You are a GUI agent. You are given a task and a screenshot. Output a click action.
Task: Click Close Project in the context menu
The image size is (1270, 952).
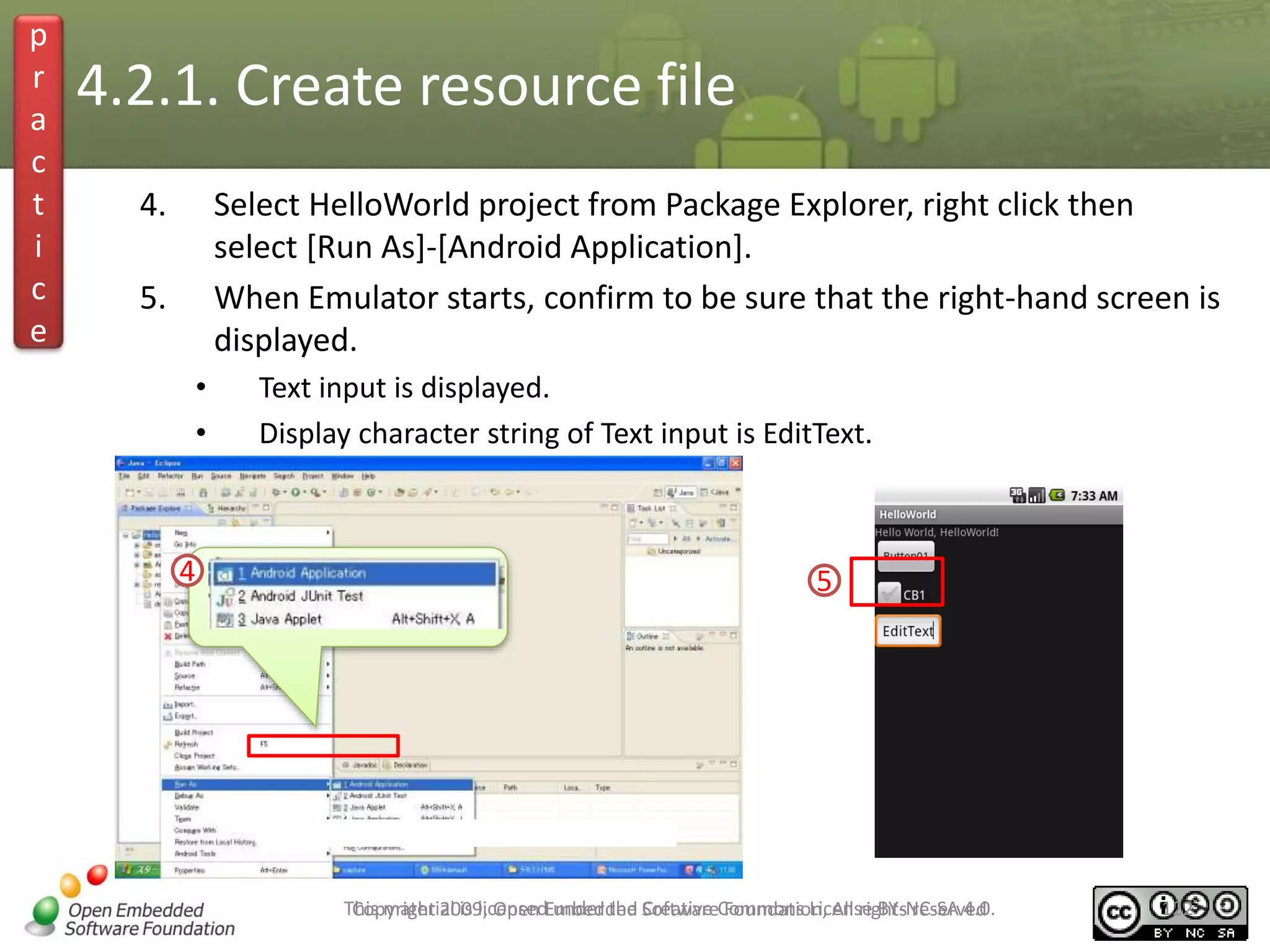point(246,756)
